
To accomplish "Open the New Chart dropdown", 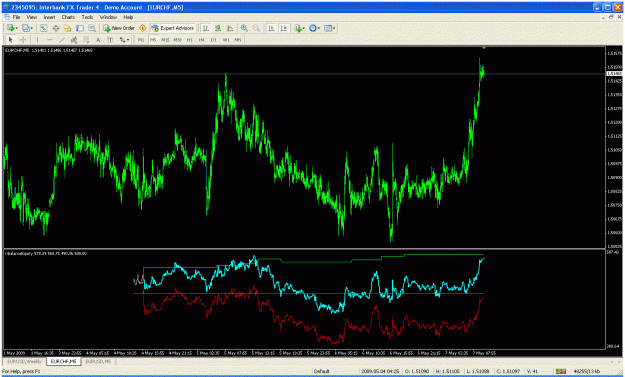I will pyautogui.click(x=12, y=28).
